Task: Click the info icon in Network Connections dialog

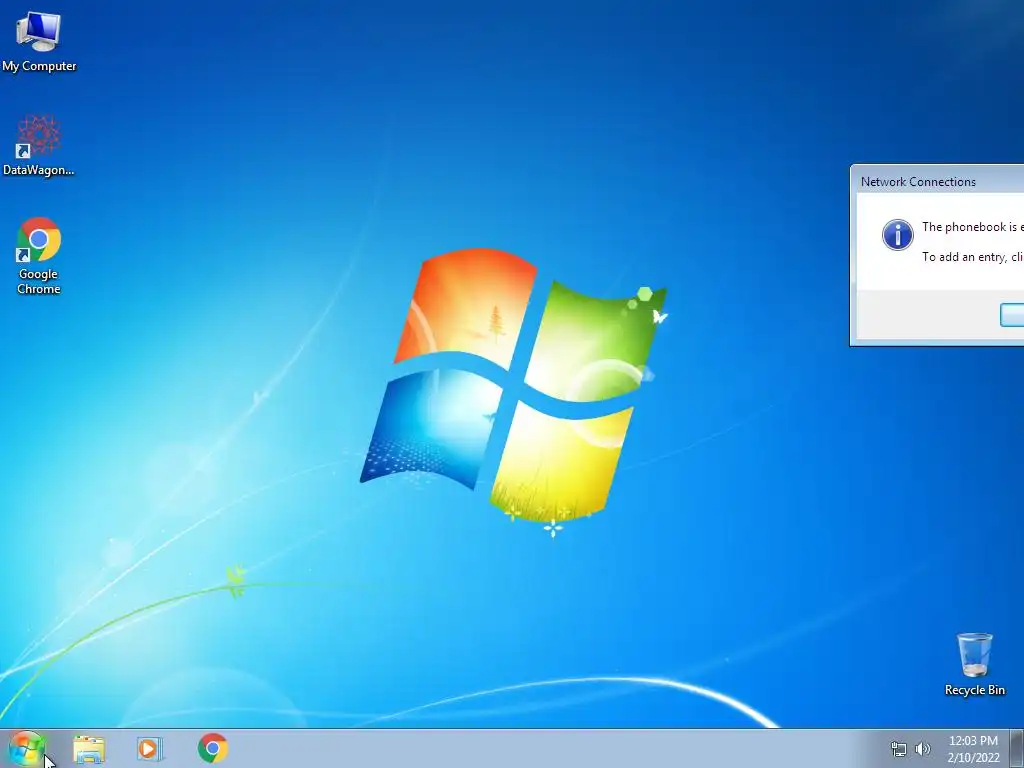Action: pyautogui.click(x=898, y=234)
